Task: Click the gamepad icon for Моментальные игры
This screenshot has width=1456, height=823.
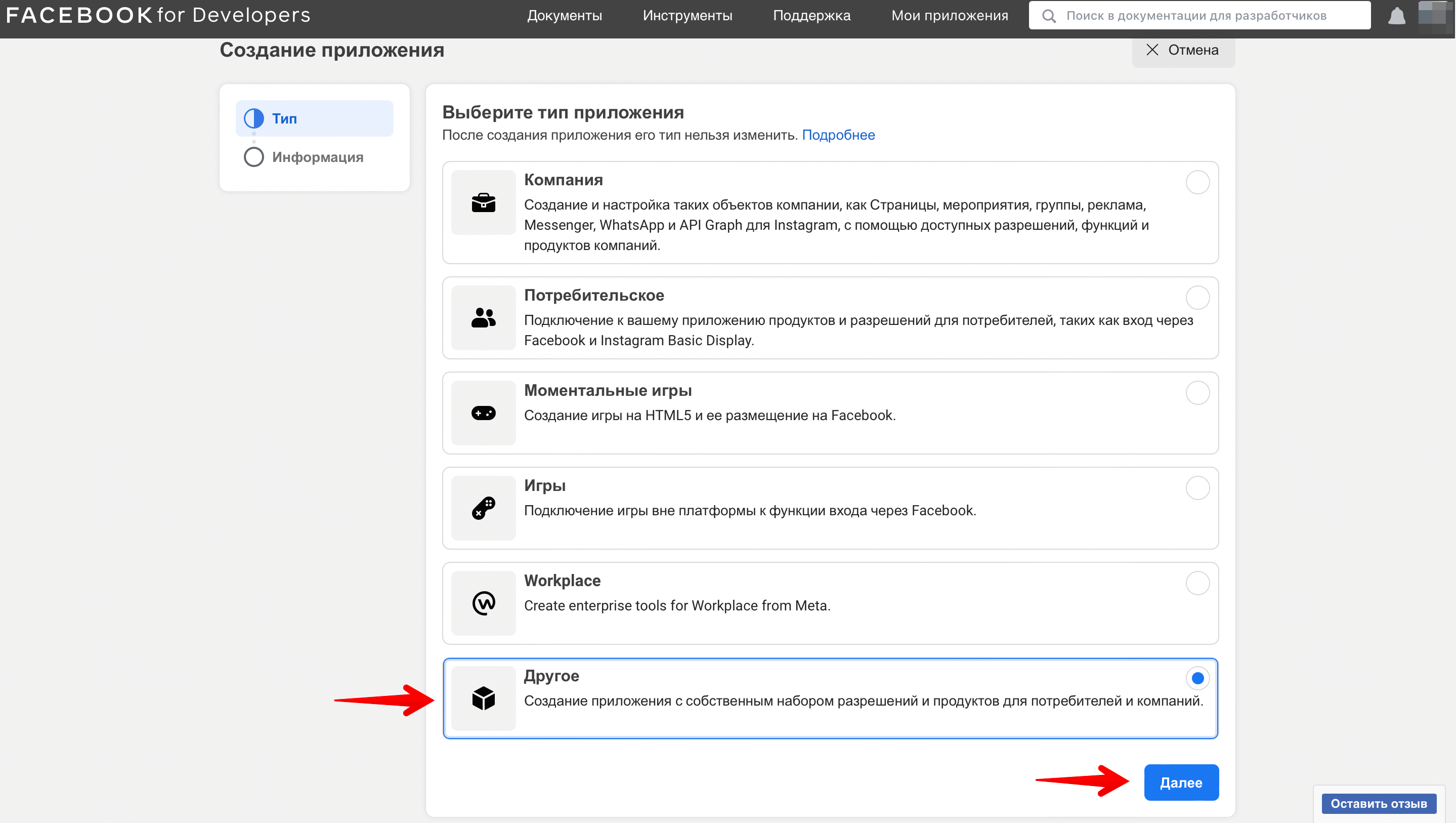Action: coord(483,413)
